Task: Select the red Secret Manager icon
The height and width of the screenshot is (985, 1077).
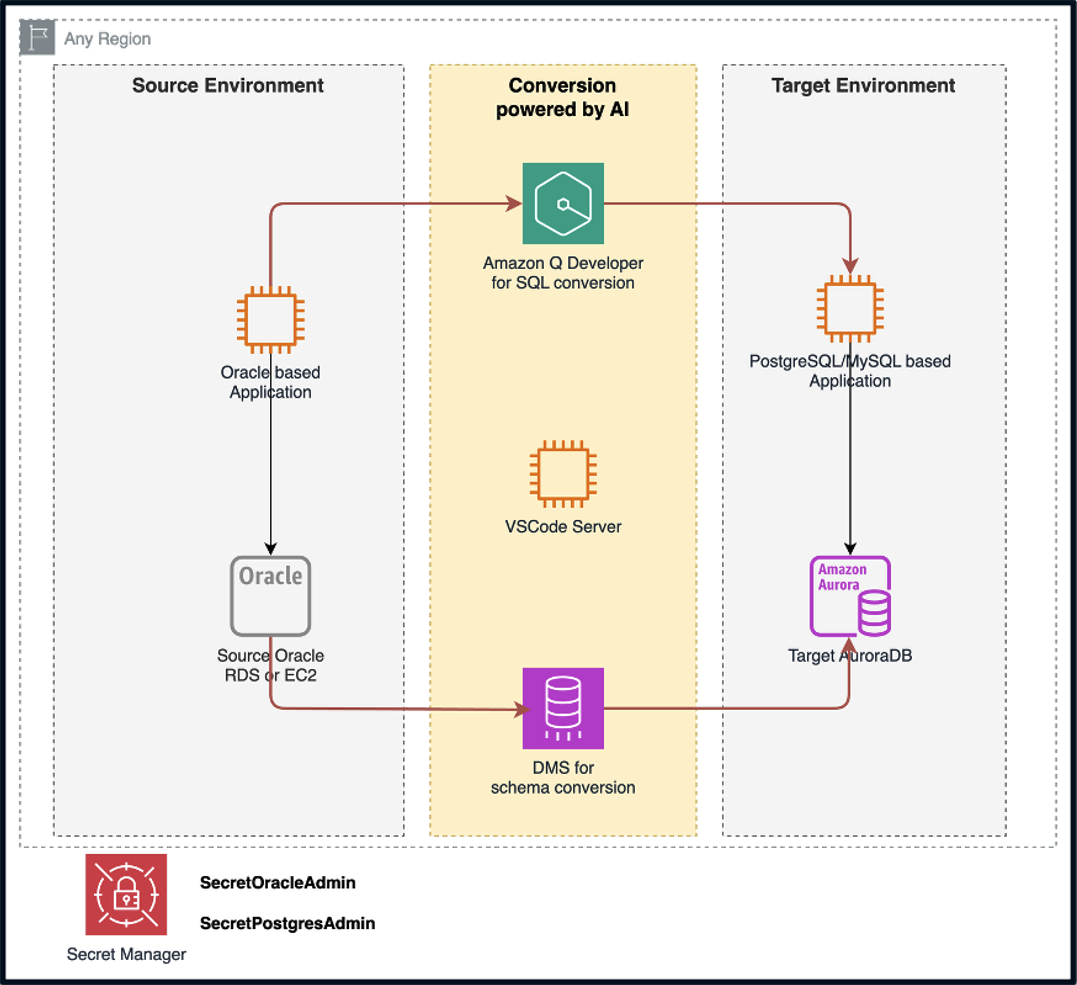Action: [126, 894]
